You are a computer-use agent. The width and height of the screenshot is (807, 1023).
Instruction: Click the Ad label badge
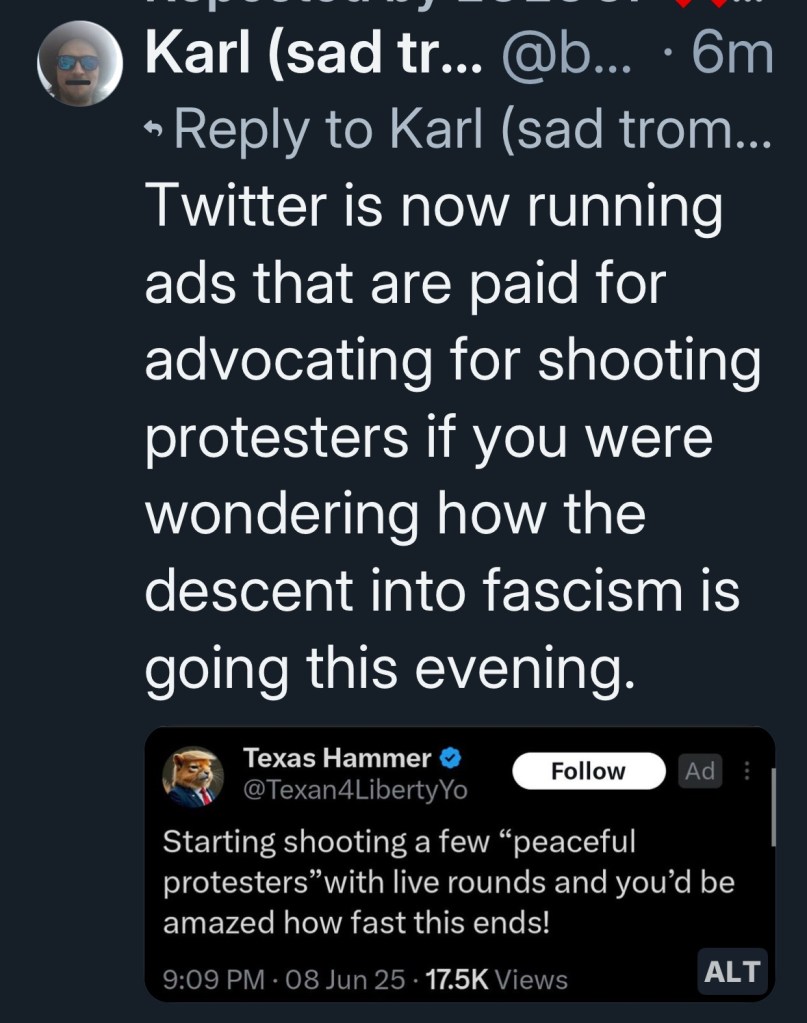pos(700,771)
